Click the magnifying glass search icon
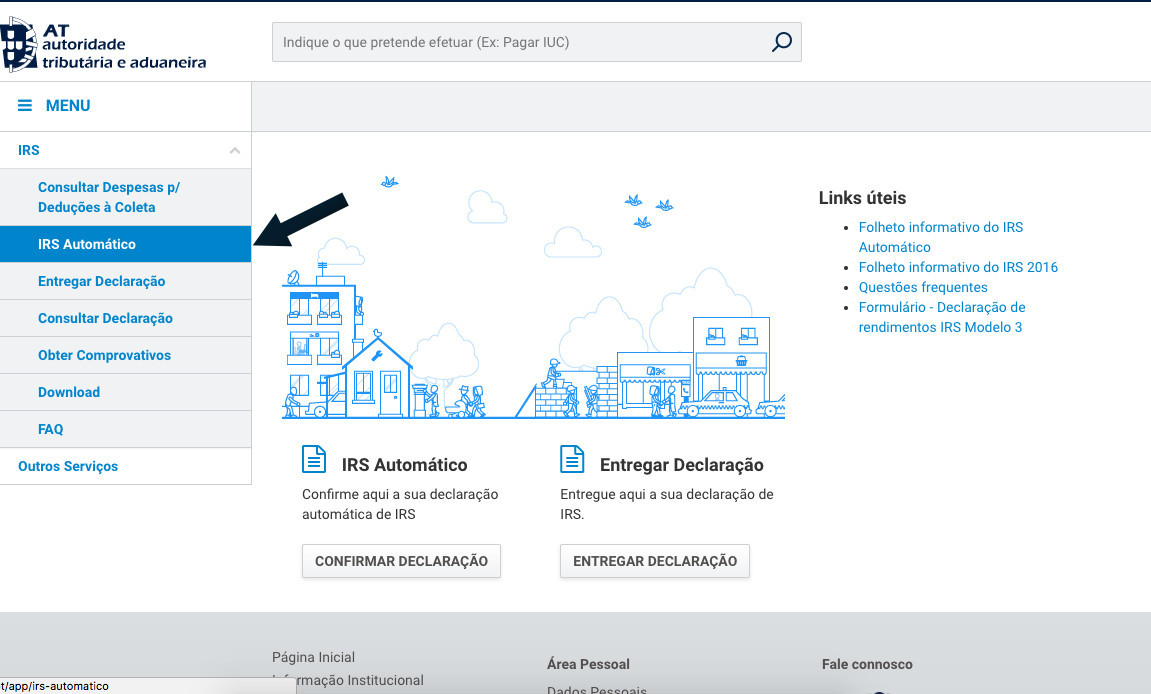Screen dimensions: 1151x694 pyautogui.click(x=782, y=42)
